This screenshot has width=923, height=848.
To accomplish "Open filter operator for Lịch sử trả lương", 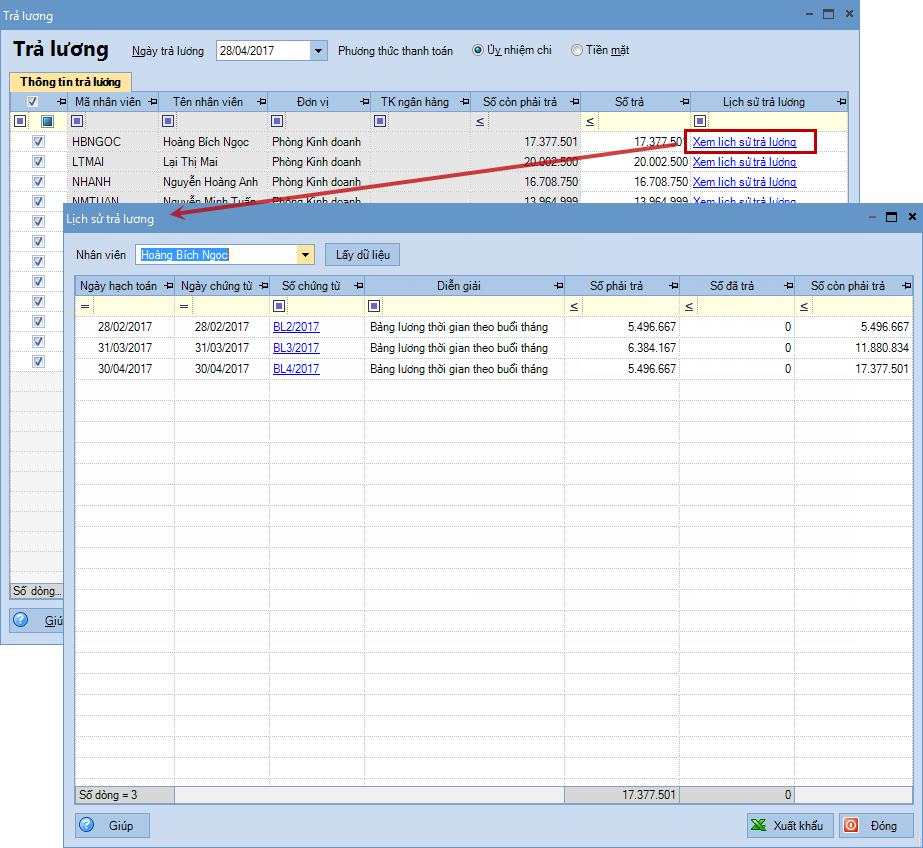I will pos(700,121).
